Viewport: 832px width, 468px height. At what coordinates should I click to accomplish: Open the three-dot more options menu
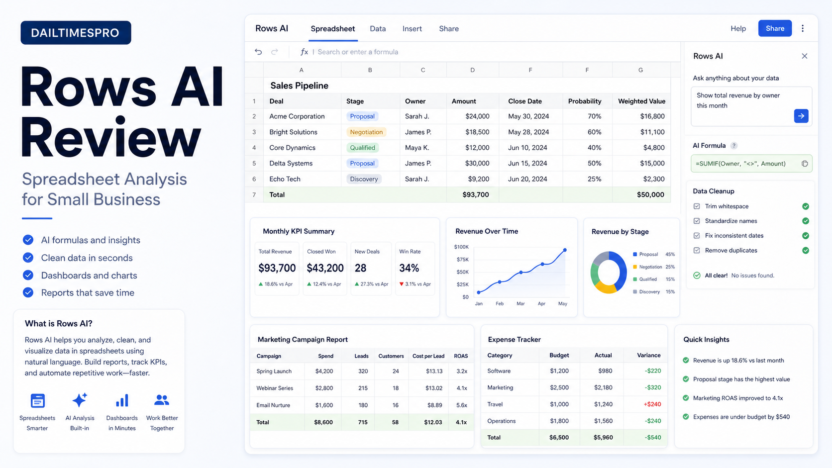802,28
